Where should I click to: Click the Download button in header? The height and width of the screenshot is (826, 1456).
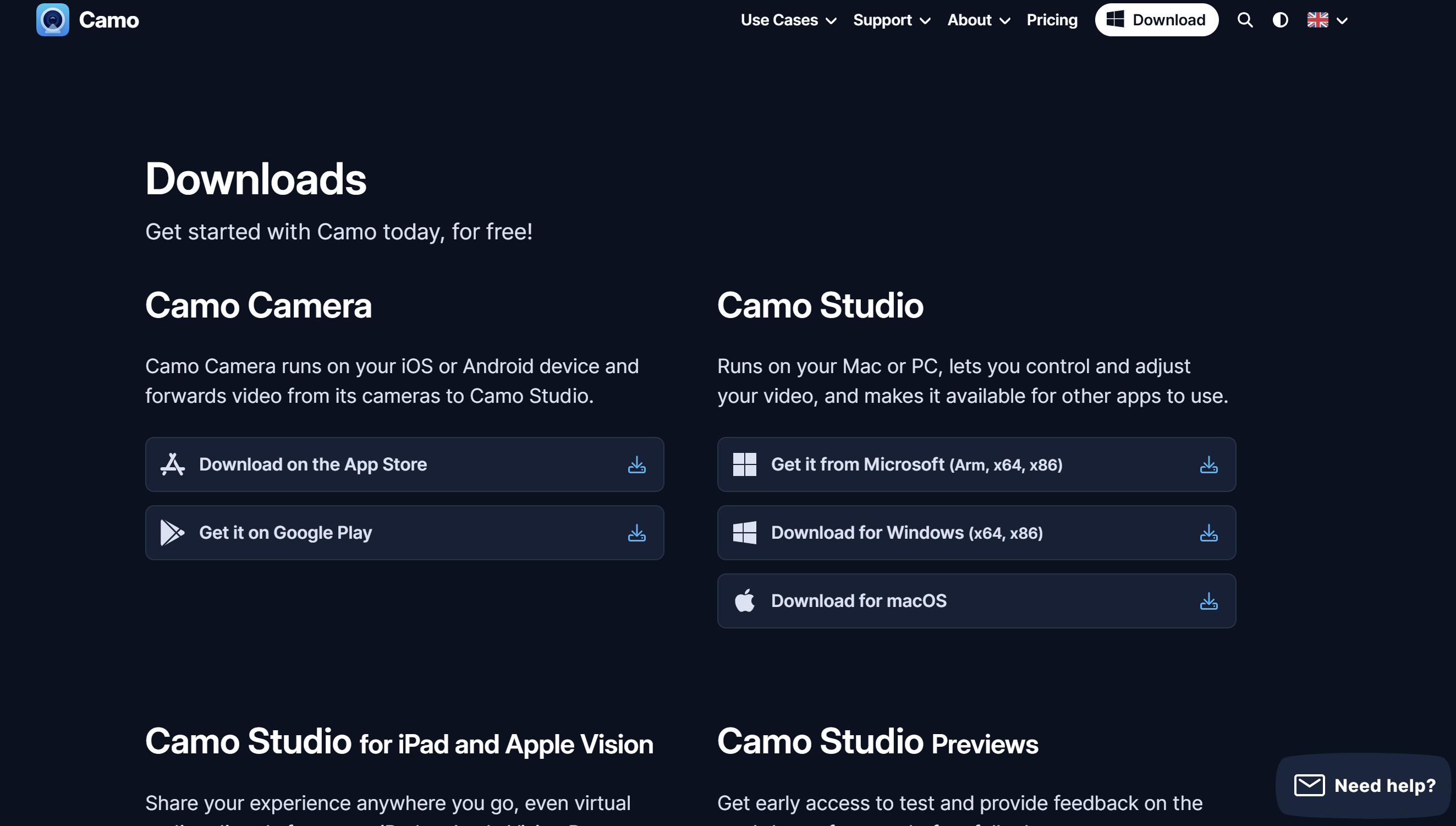[x=1156, y=20]
